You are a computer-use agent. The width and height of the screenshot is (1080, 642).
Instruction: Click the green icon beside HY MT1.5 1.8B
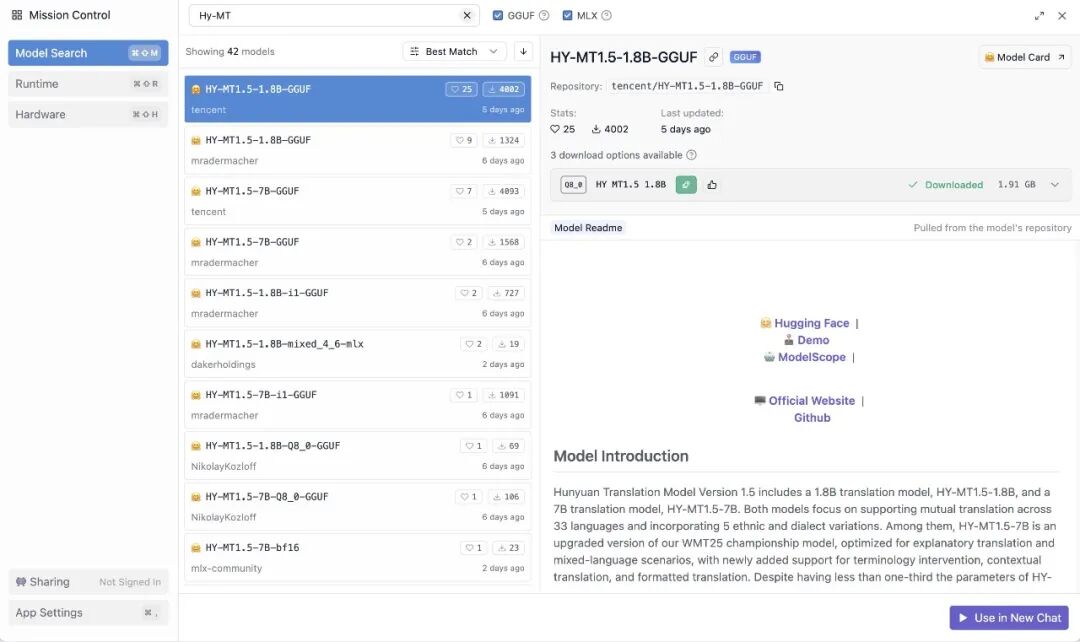tap(686, 185)
